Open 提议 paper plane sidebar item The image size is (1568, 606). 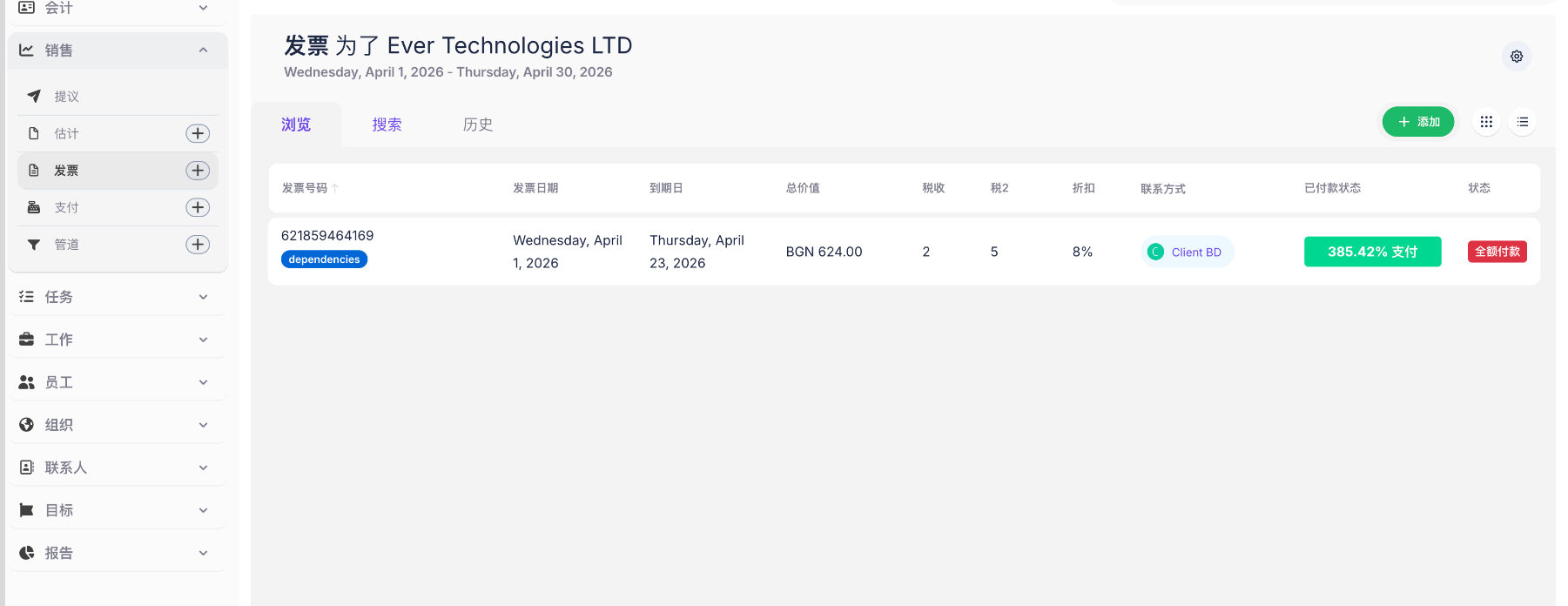[x=66, y=97]
